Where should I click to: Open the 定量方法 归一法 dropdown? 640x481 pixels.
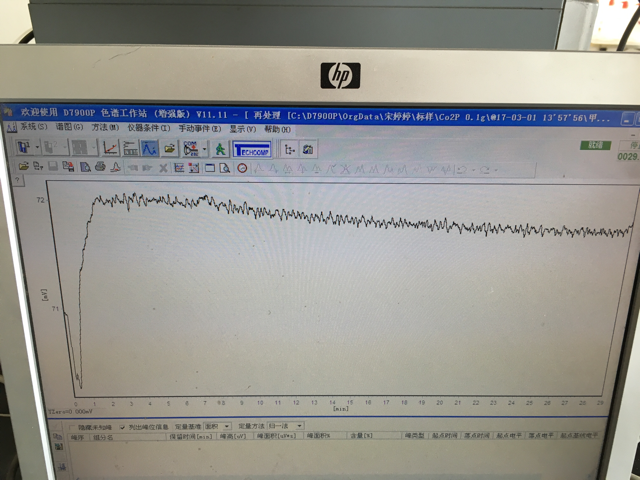[285, 425]
